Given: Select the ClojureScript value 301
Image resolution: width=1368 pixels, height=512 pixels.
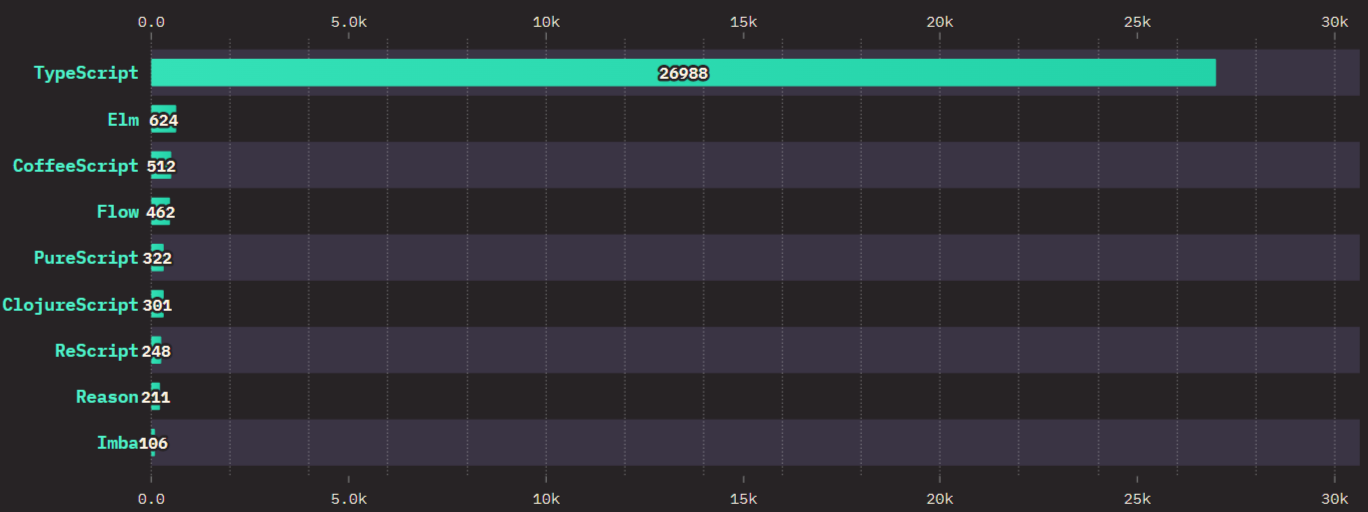Looking at the screenshot, I should [x=157, y=304].
